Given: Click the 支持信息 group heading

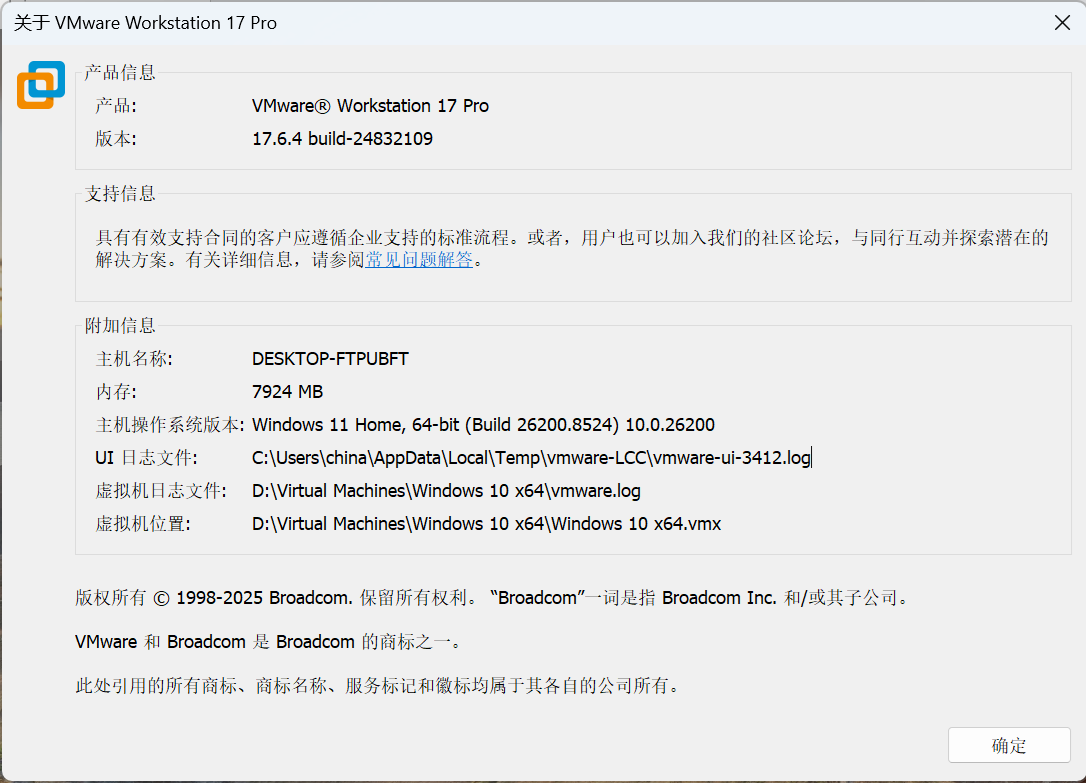Looking at the screenshot, I should point(120,194).
